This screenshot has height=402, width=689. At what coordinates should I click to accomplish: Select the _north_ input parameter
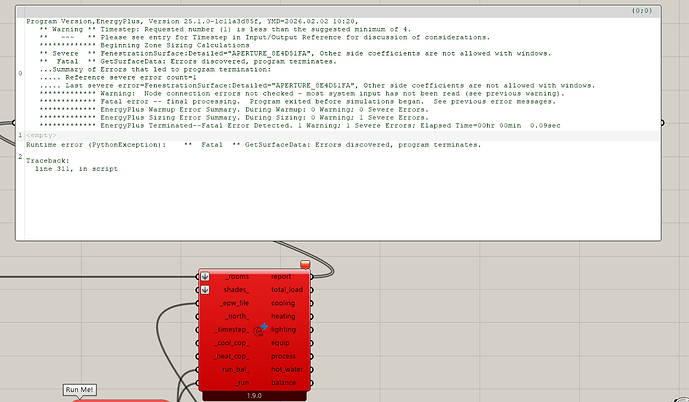point(237,316)
